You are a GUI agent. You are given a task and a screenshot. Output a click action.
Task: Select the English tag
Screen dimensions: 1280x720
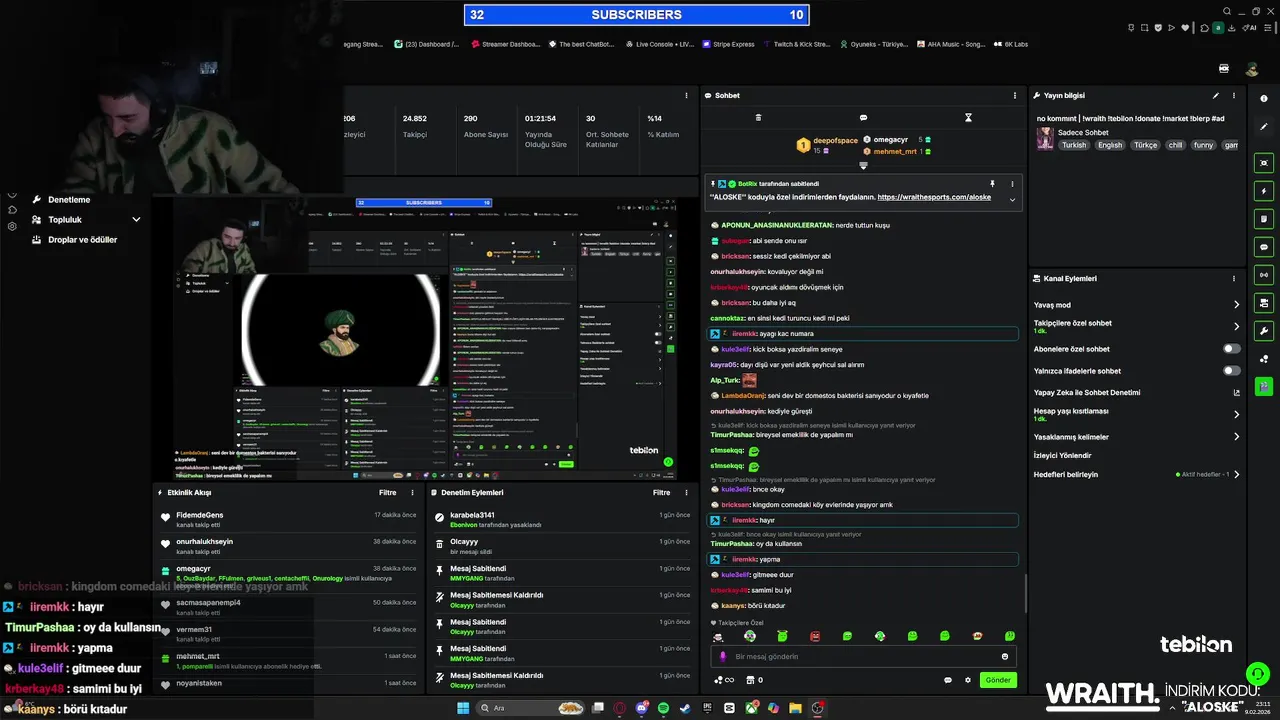click(1110, 145)
